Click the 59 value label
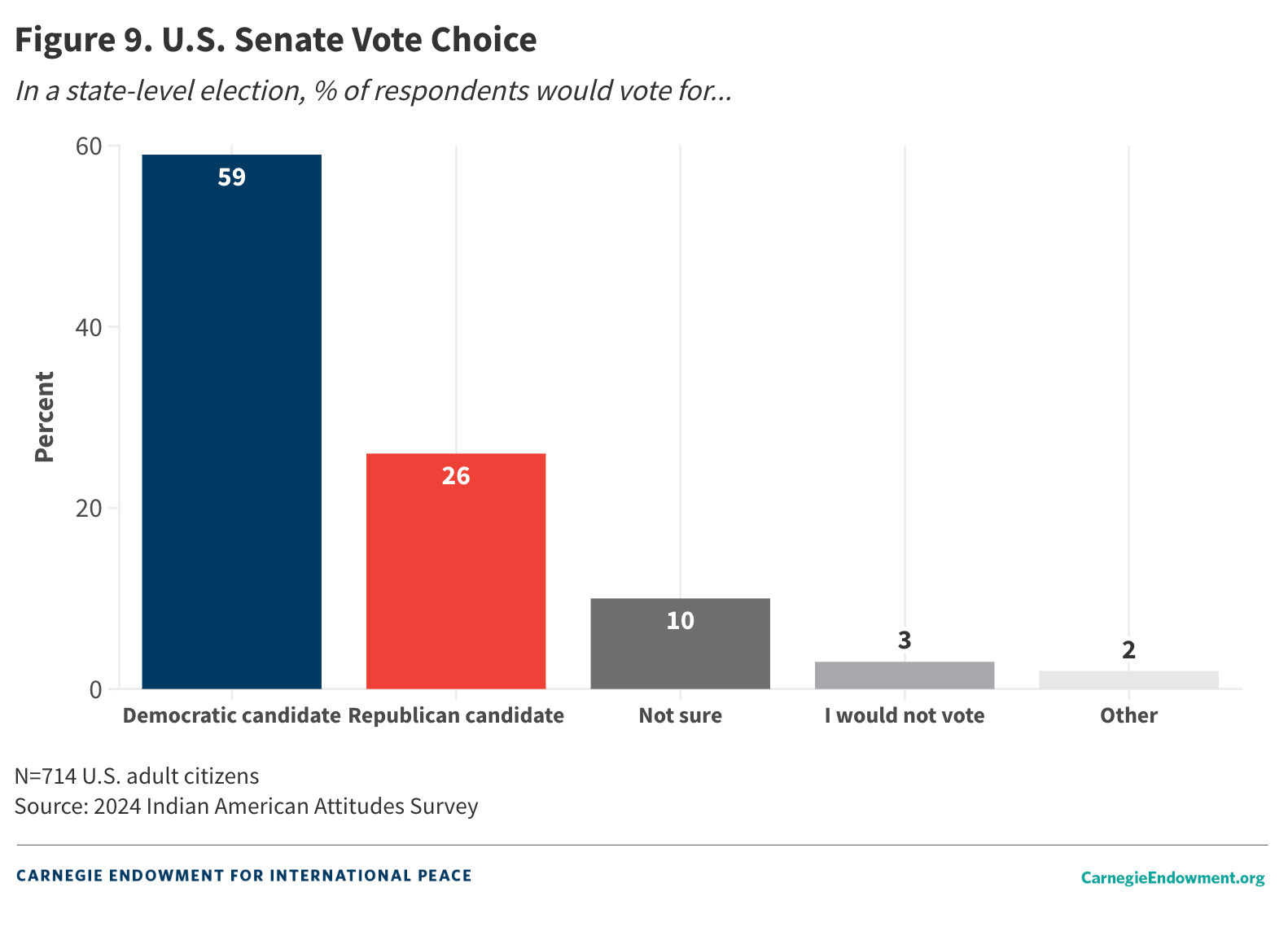The width and height of the screenshot is (1288, 931). coord(231,177)
